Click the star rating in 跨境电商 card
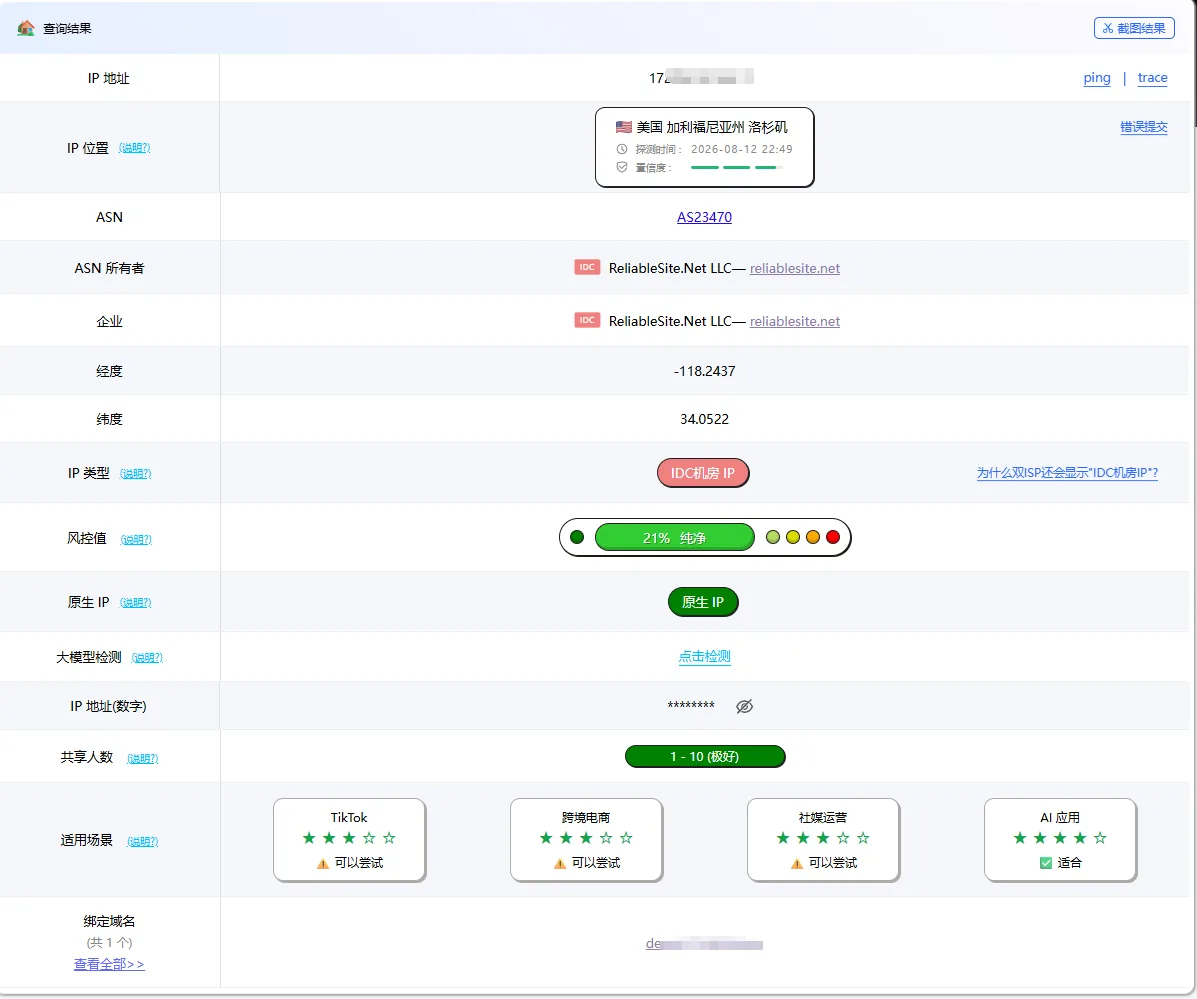Screen dimensions: 1197x999 tap(586, 838)
